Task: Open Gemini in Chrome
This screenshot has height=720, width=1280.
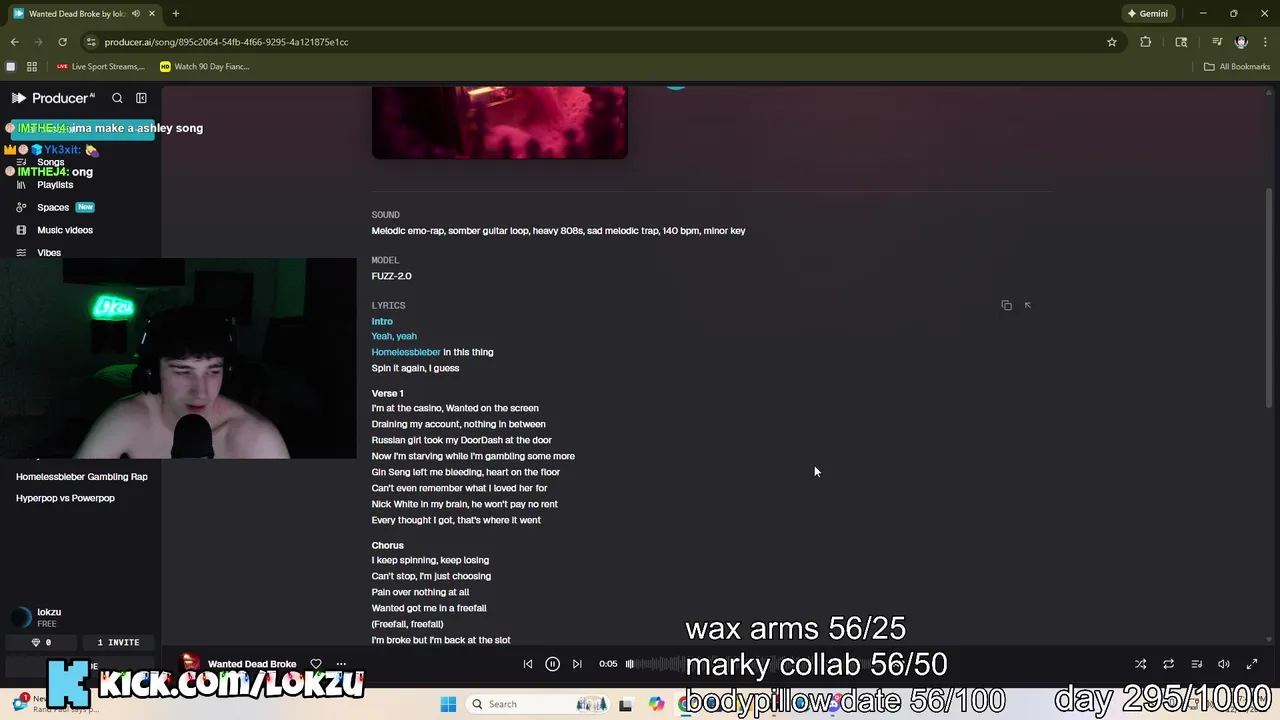Action: coord(1147,14)
